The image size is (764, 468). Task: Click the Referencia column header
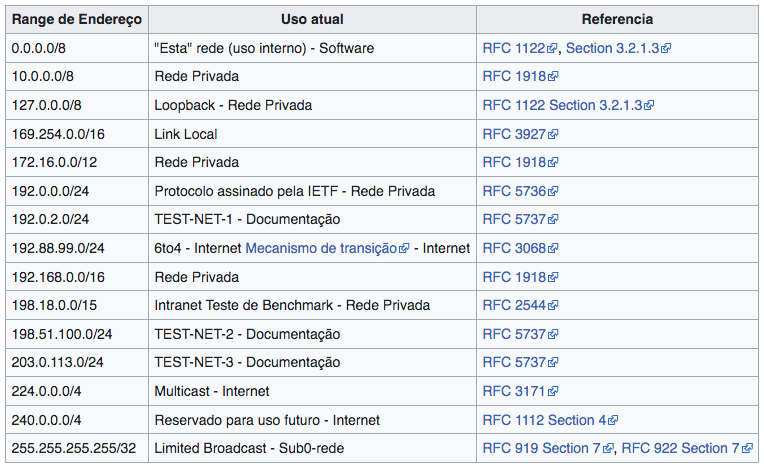pyautogui.click(x=617, y=19)
